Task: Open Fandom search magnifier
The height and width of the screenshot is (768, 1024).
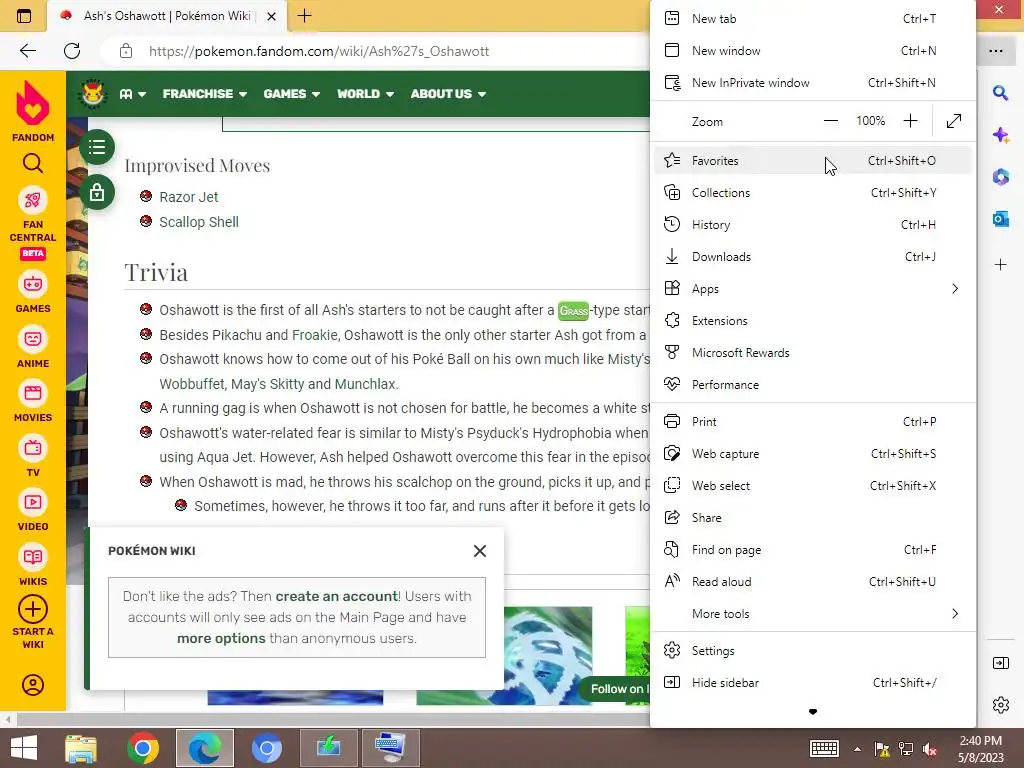Action: (33, 163)
